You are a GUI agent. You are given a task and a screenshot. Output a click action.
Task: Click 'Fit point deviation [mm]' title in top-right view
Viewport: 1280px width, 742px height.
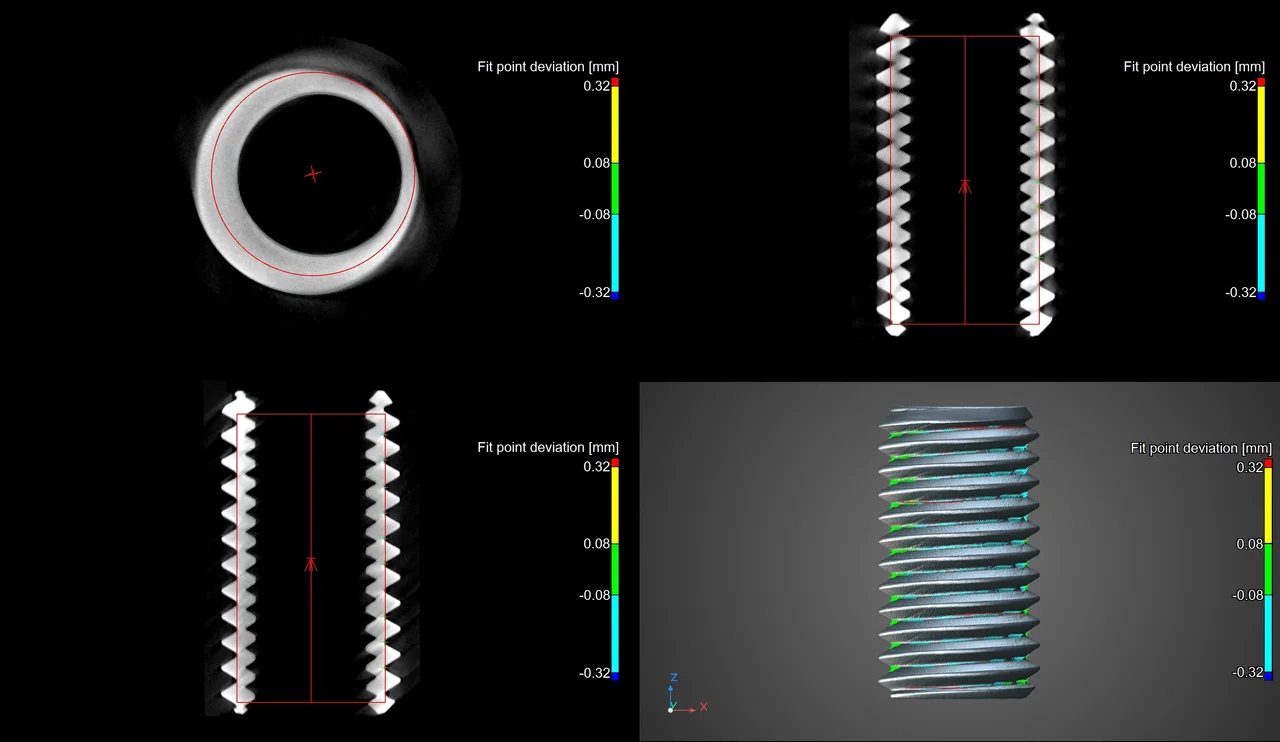(x=1194, y=67)
